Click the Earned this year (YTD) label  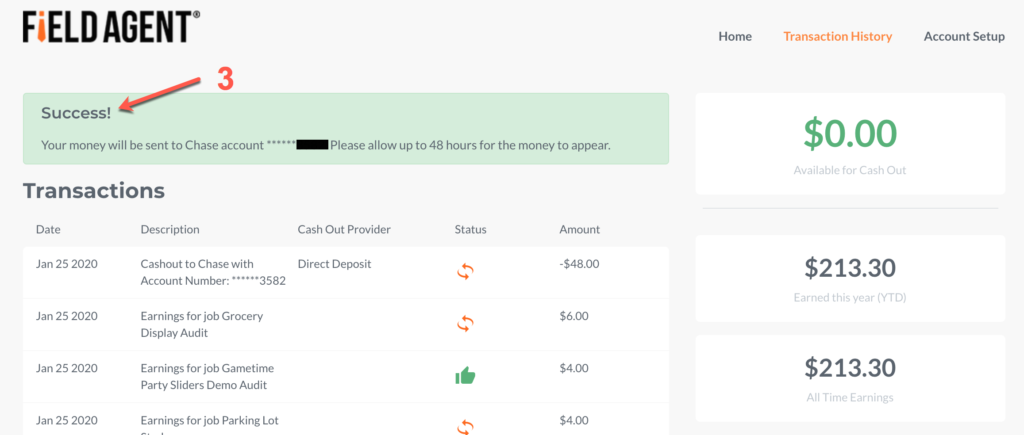pyautogui.click(x=850, y=298)
